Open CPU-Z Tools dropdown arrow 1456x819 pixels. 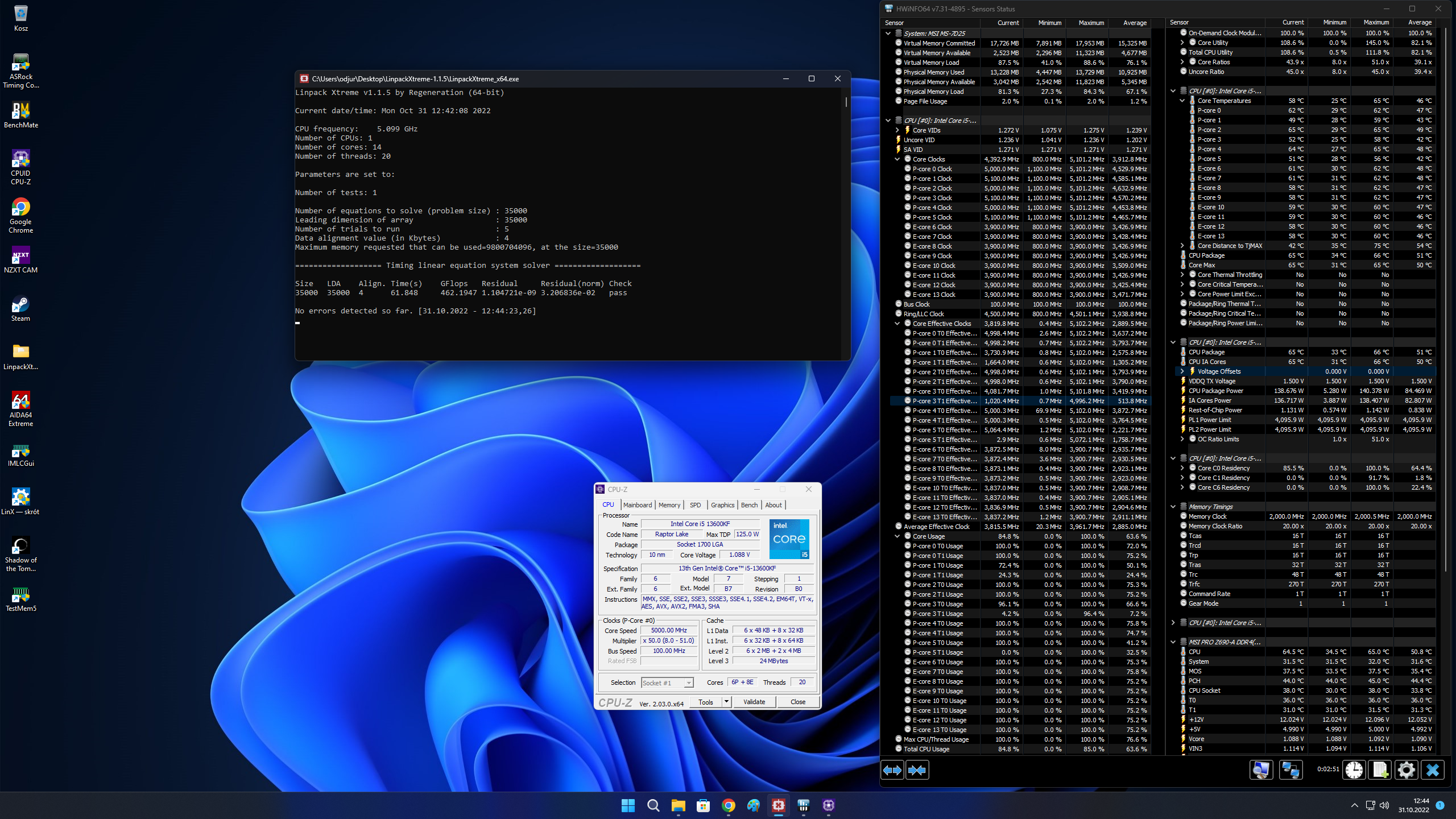(726, 702)
